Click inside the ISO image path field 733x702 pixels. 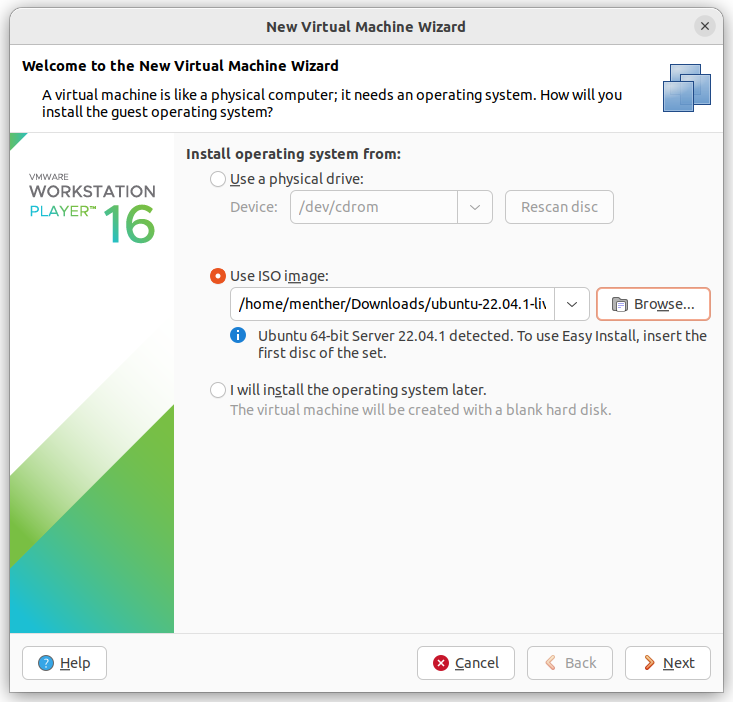point(393,304)
